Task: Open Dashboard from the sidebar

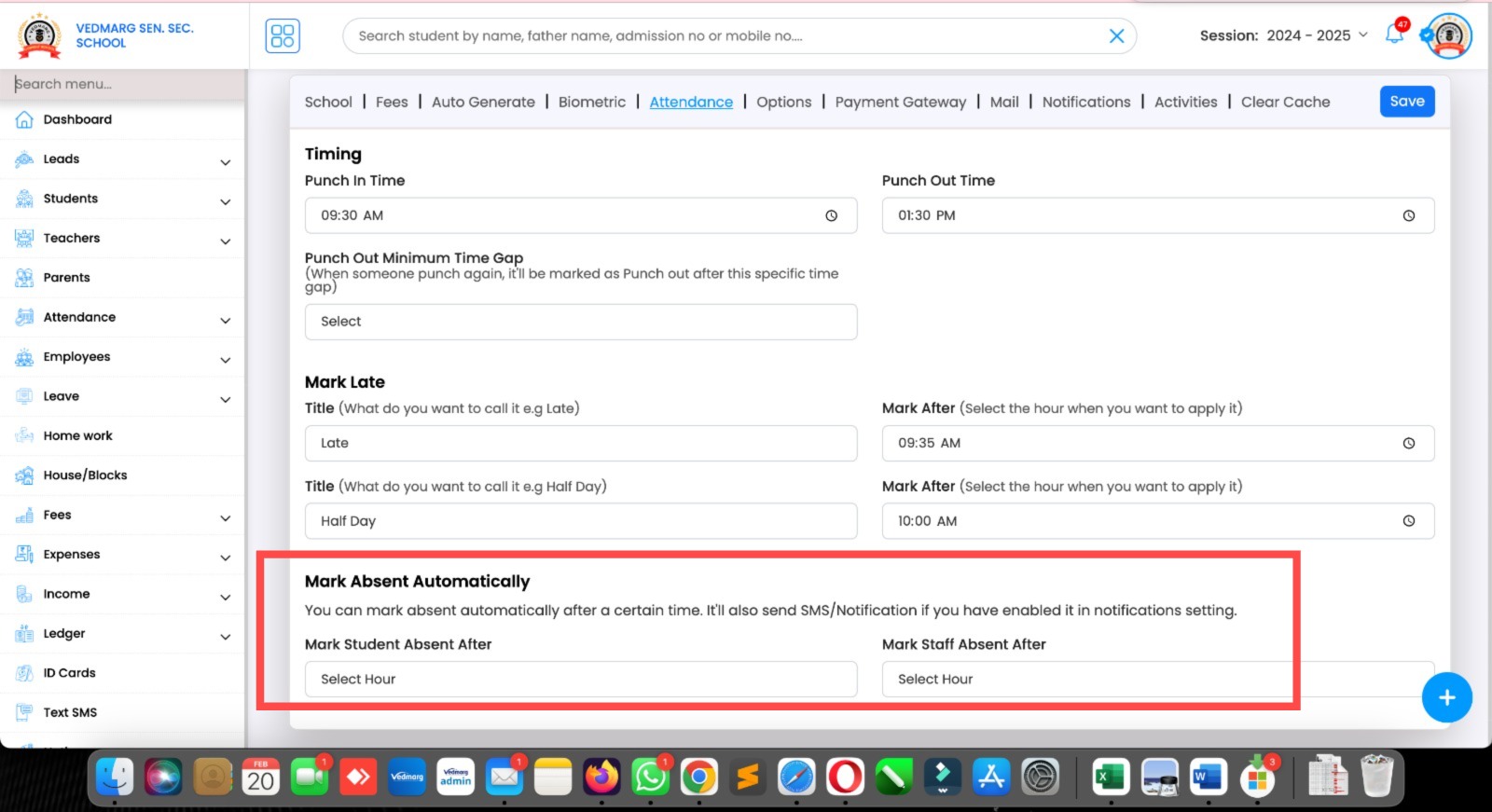Action: [x=77, y=119]
